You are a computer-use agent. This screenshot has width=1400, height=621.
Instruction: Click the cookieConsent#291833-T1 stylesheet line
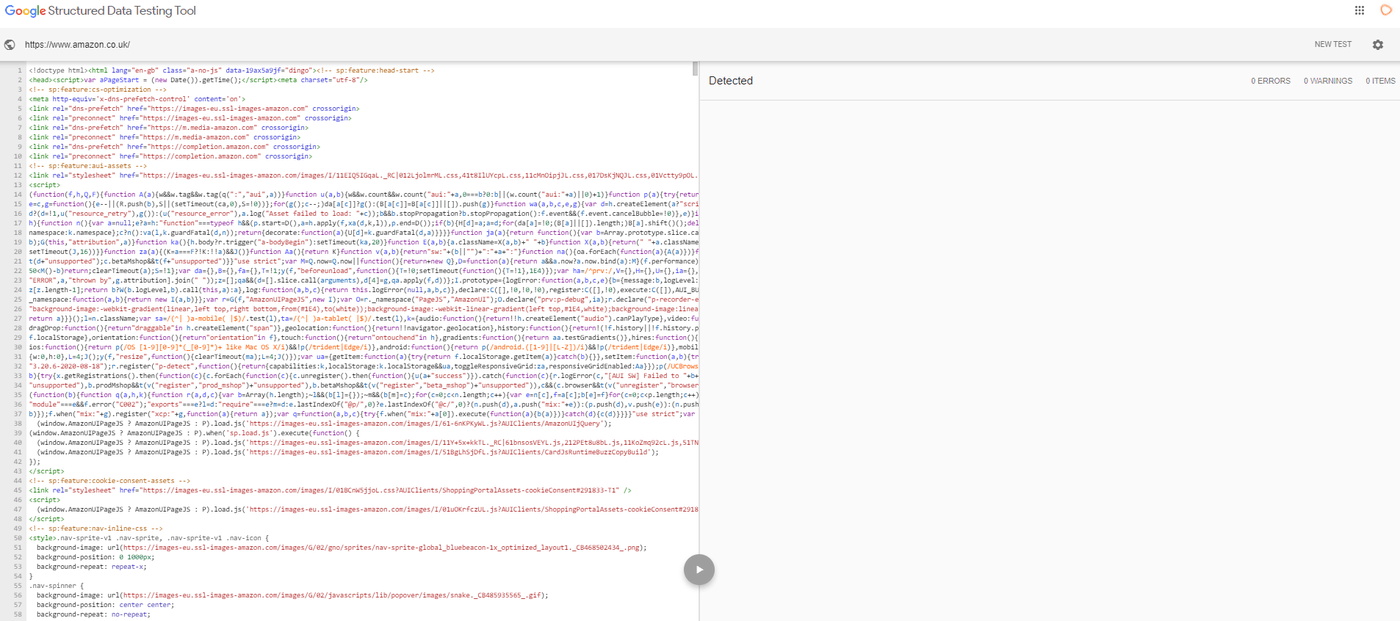point(332,490)
